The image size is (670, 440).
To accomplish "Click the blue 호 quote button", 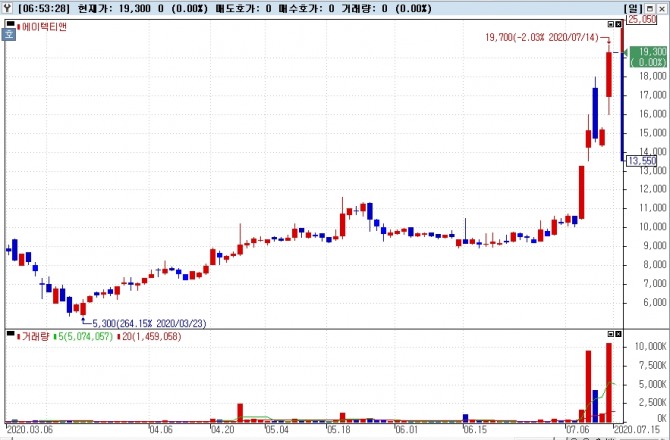I will (x=9, y=32).
